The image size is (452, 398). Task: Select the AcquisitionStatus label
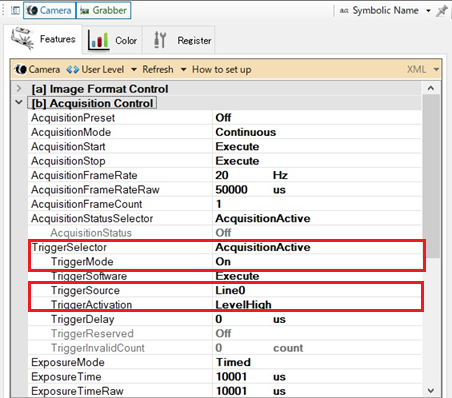click(91, 233)
